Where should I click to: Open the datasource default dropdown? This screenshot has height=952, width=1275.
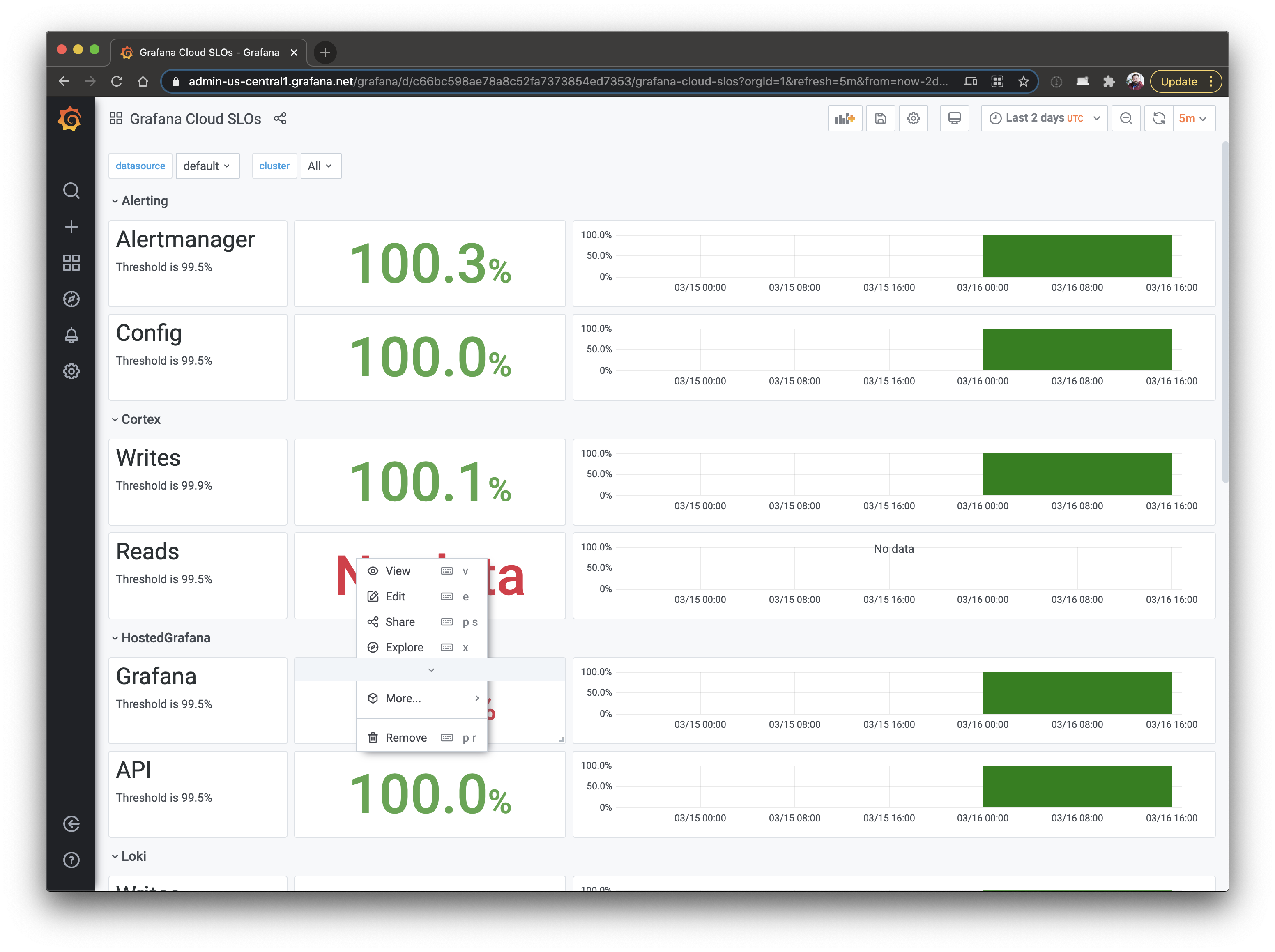point(207,166)
